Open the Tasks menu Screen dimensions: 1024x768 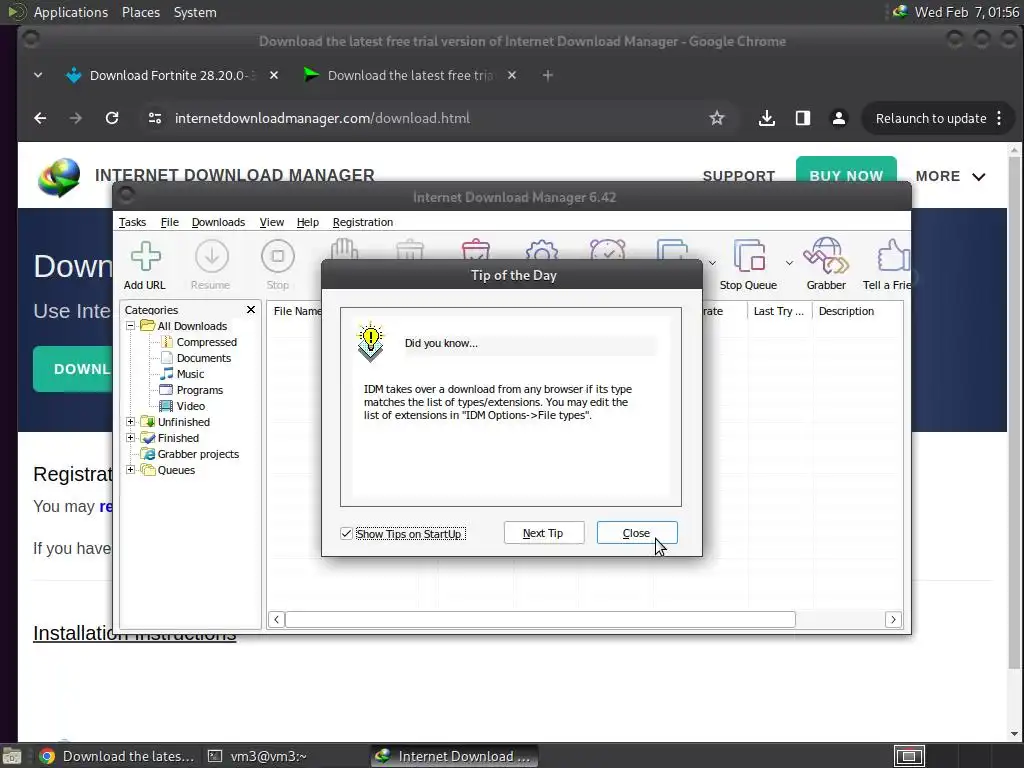click(x=133, y=222)
